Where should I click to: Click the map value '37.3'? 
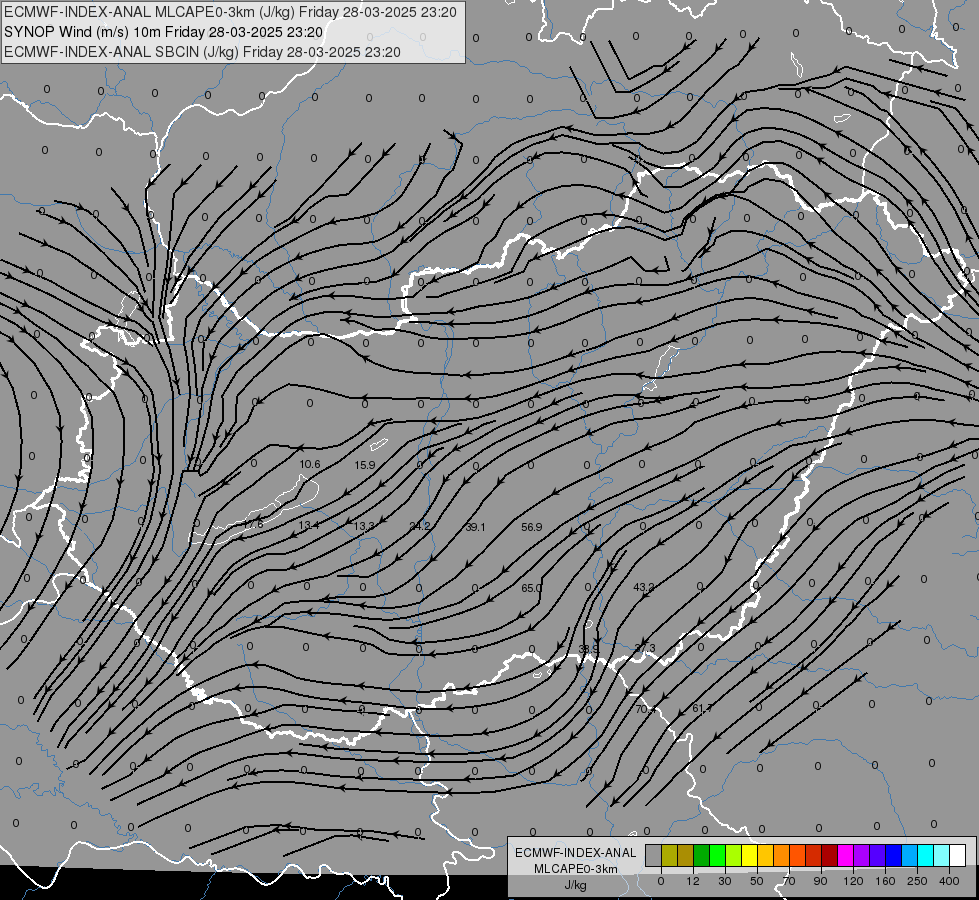click(x=645, y=648)
